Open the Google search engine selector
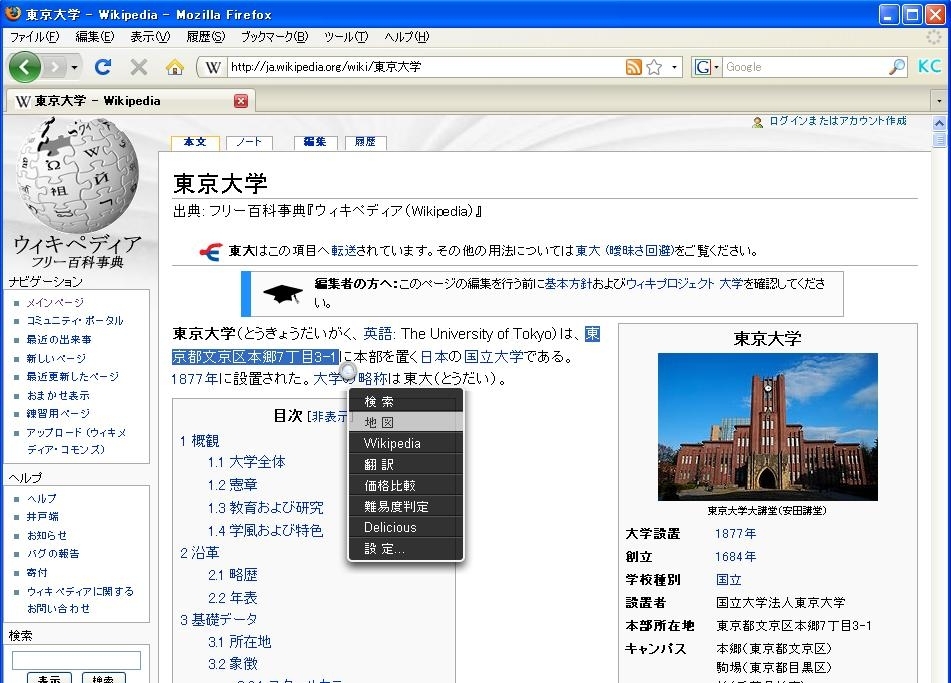 pos(706,67)
